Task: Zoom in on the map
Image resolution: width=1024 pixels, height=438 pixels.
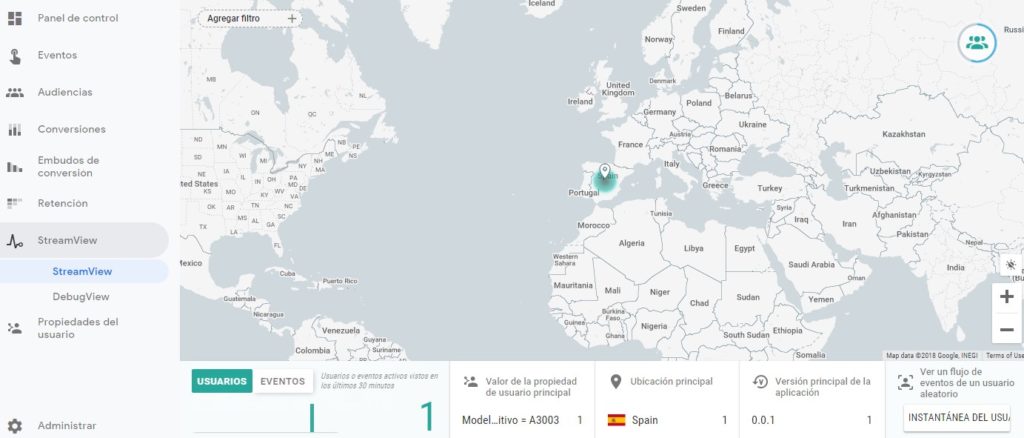Action: tap(1006, 297)
